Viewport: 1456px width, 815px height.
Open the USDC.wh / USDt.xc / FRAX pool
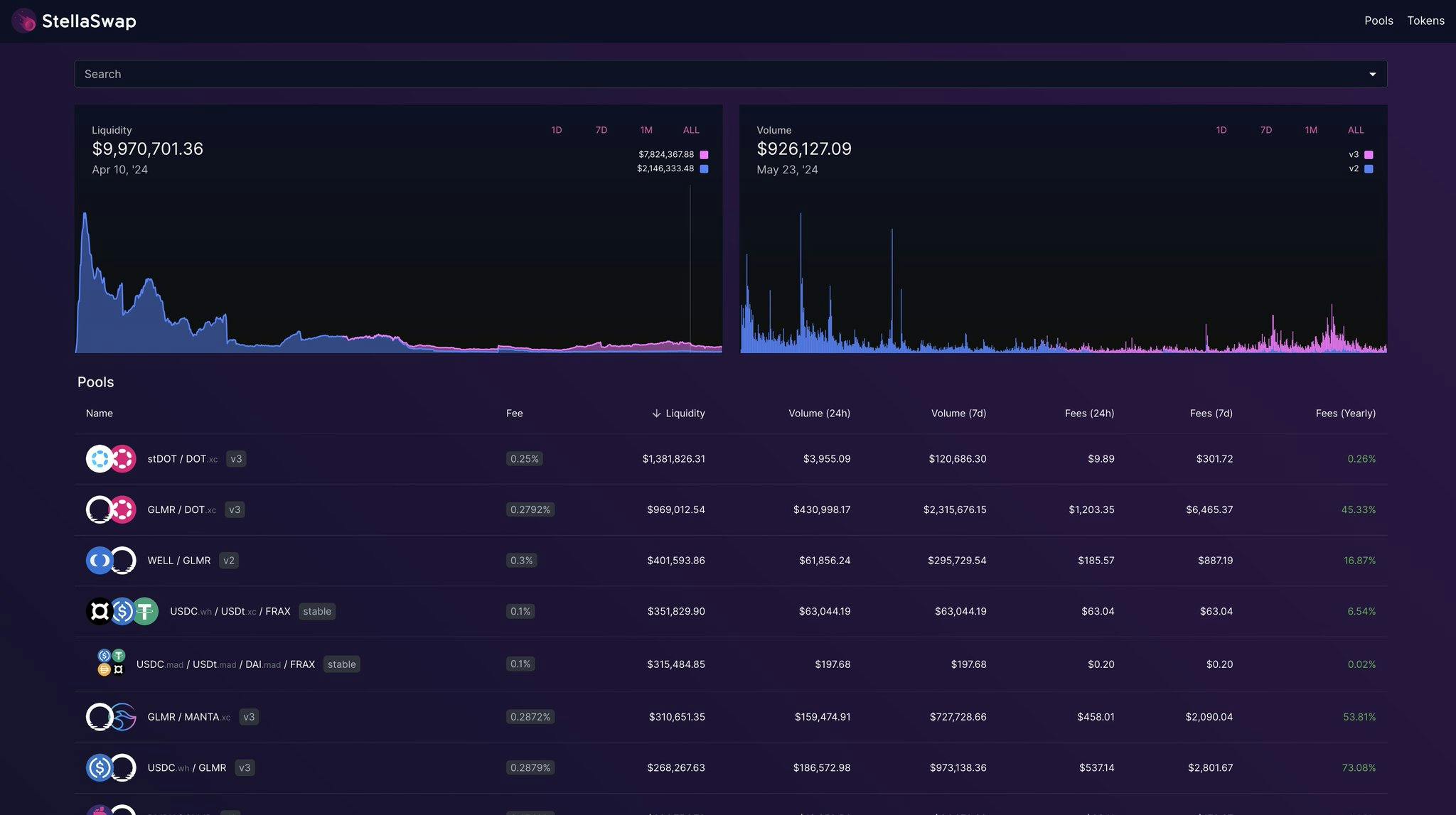pyautogui.click(x=230, y=611)
